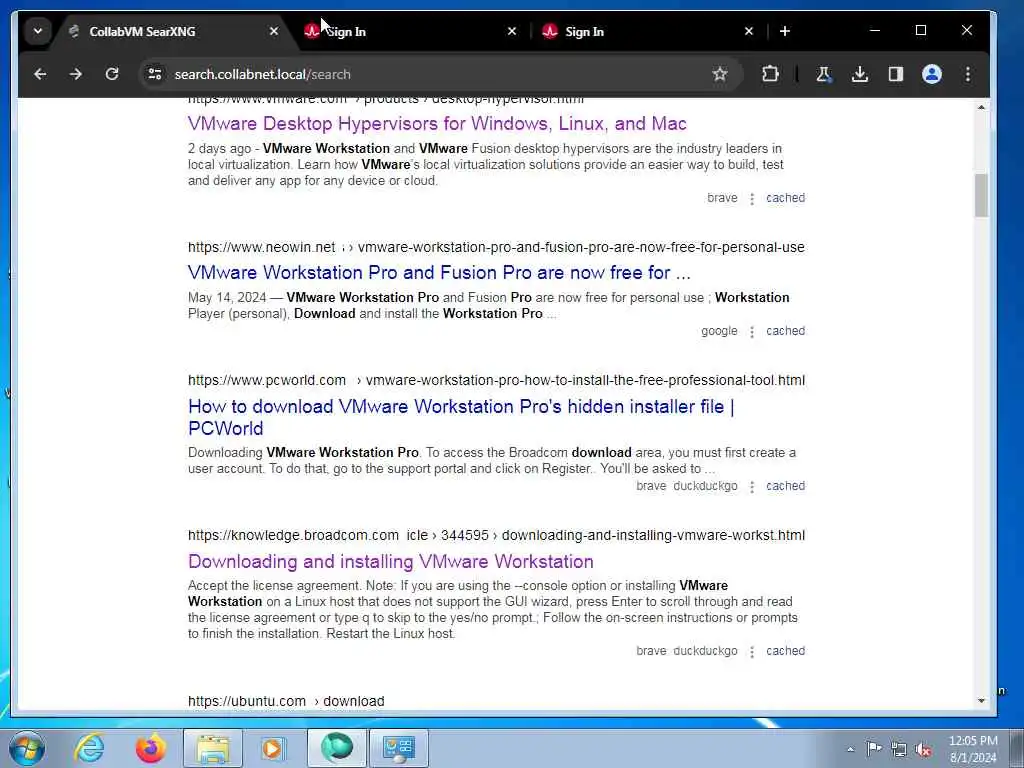Click the page scrollbar down arrow
The image size is (1024, 768).
point(981,701)
